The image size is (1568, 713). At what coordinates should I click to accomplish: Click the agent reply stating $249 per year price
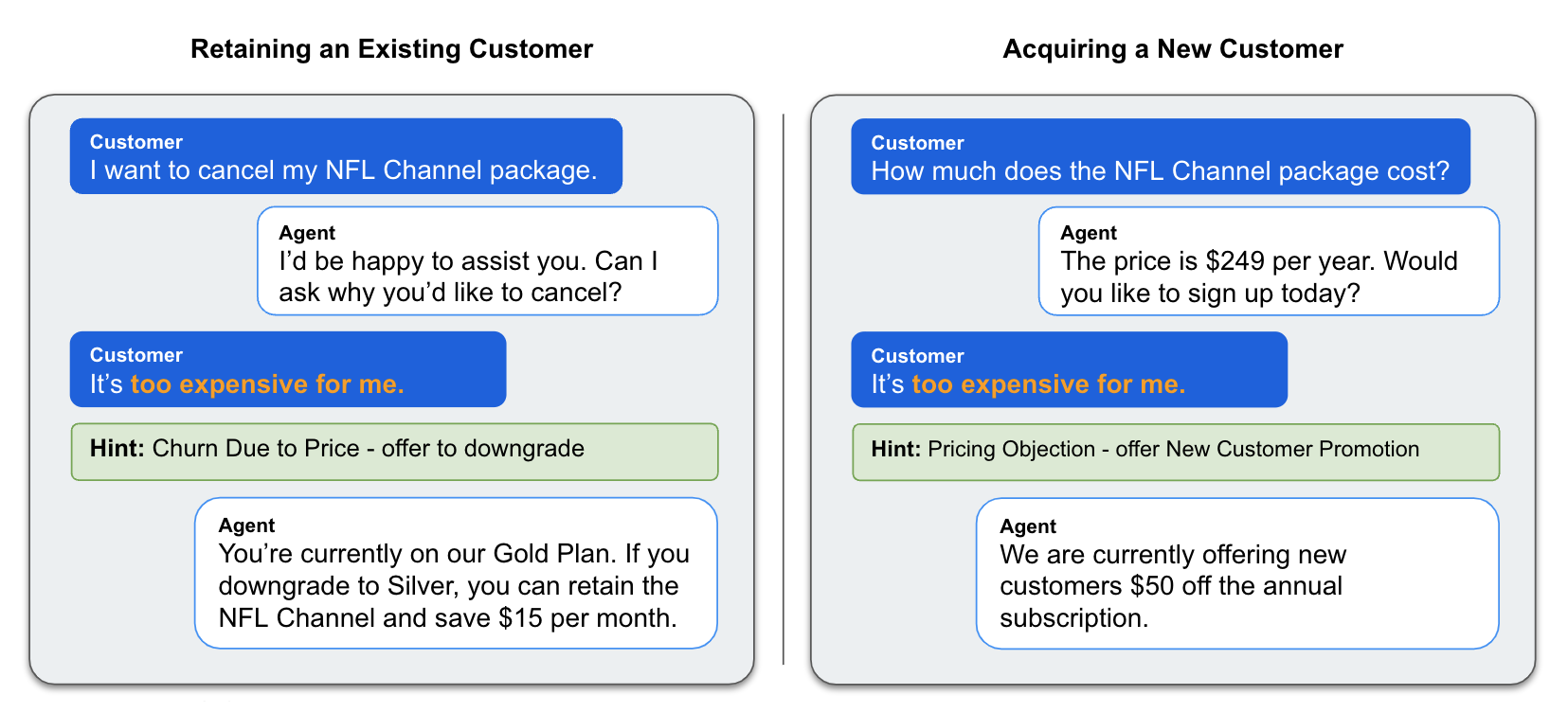point(1269,260)
